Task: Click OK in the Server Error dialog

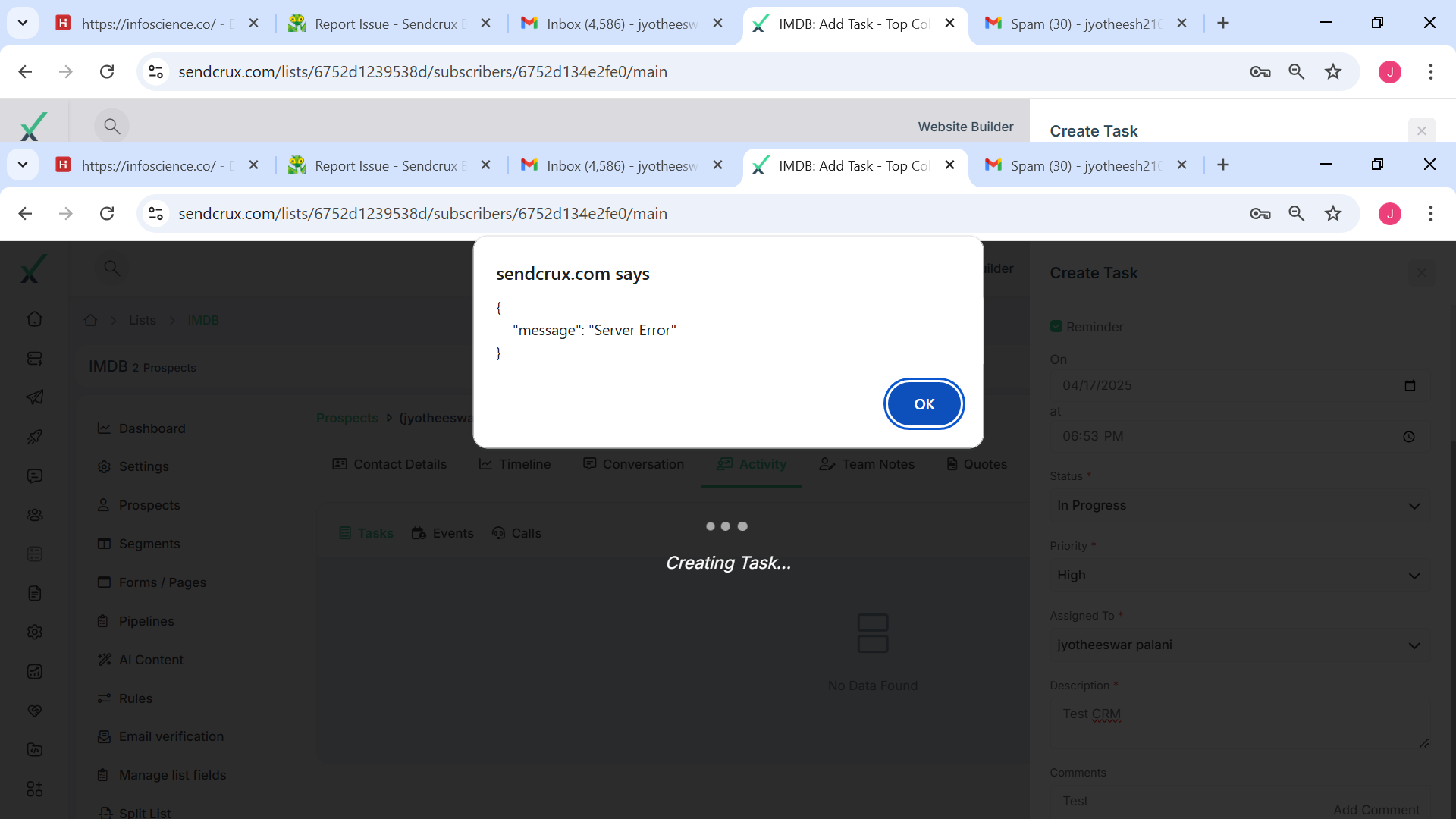Action: point(924,404)
